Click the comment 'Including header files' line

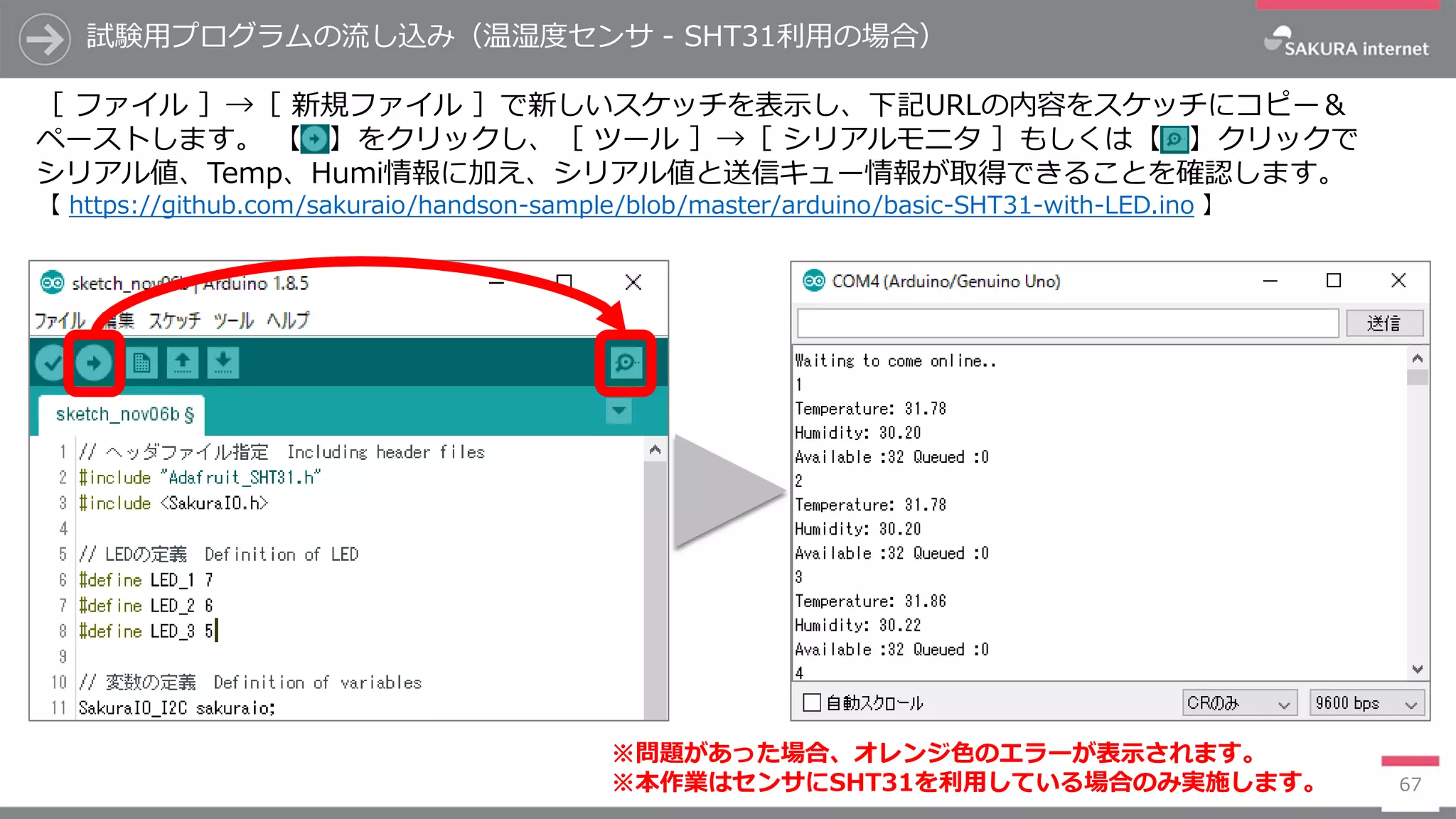(282, 452)
